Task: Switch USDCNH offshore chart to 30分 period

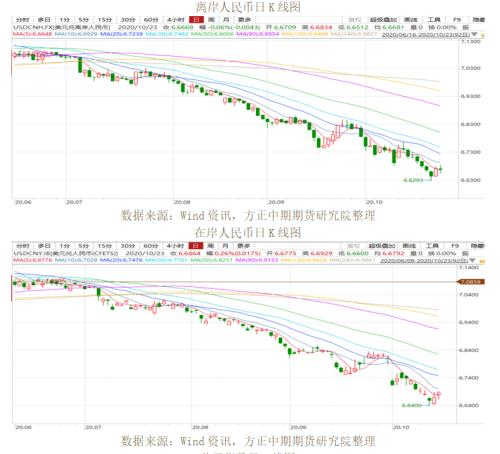Action: (128, 20)
